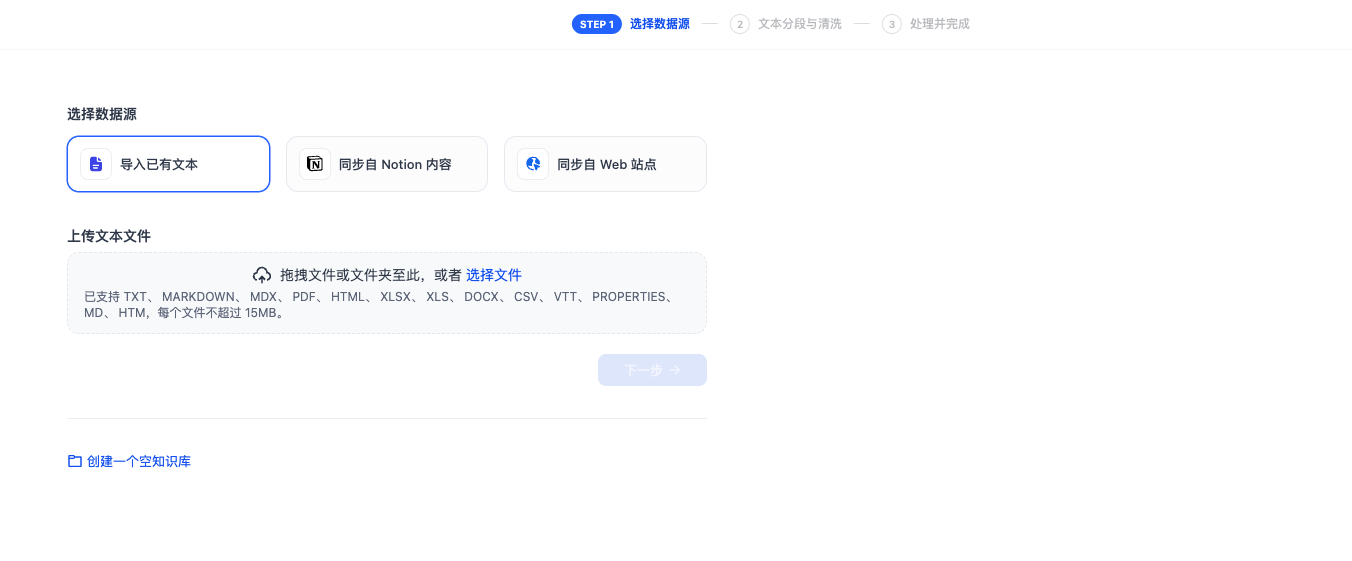
Task: Click the step 2 circle indicator
Action: [740, 24]
